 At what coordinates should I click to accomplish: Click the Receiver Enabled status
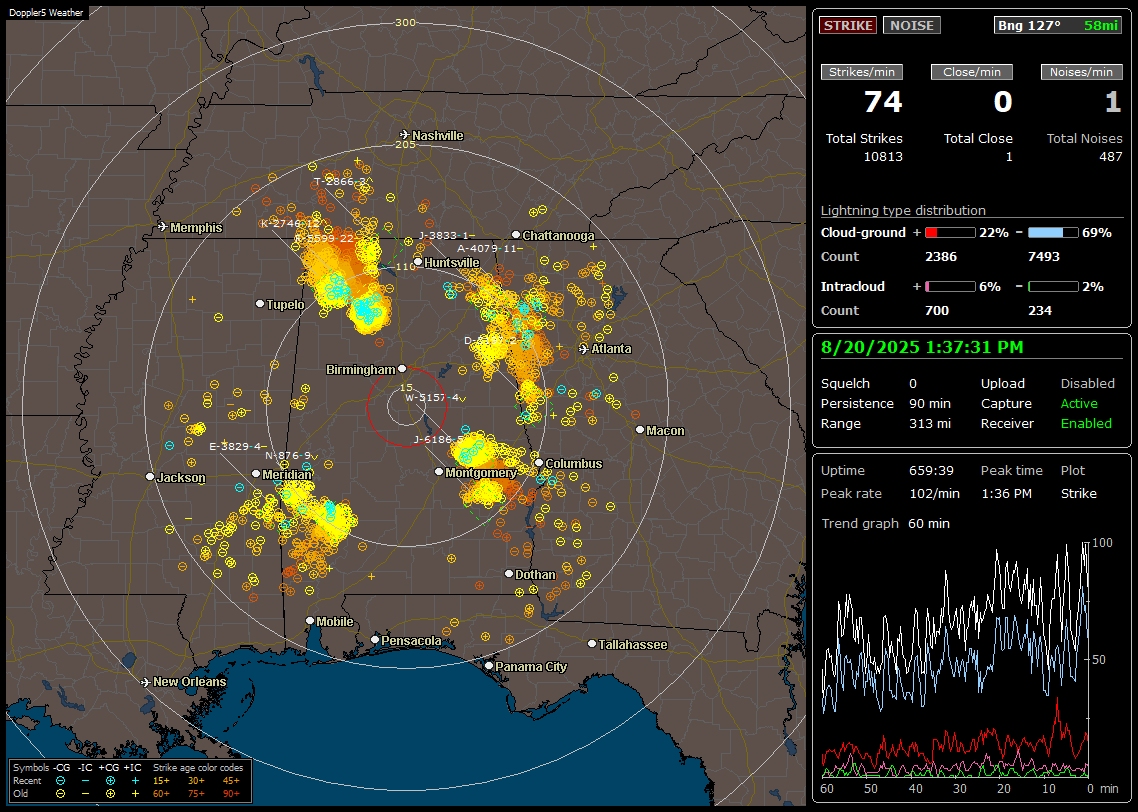[x=1086, y=424]
